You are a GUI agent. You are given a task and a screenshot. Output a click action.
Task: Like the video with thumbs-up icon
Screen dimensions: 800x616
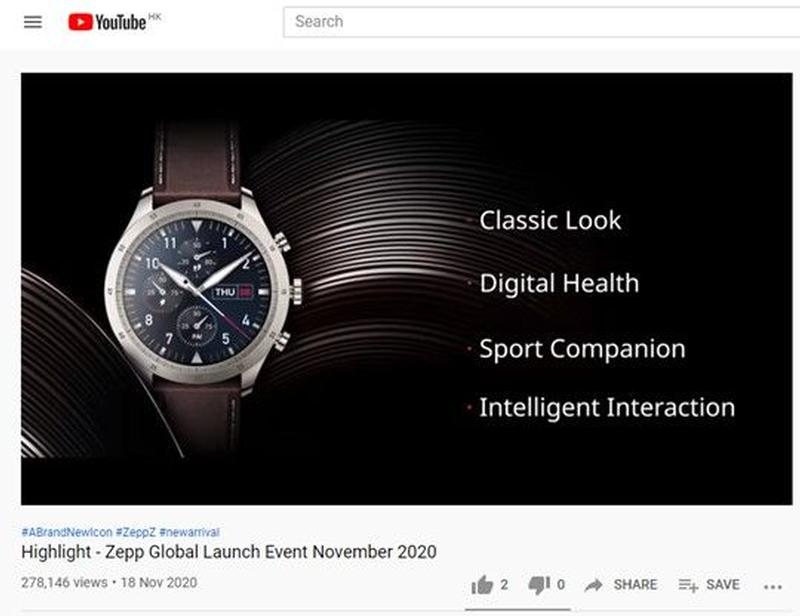pos(482,585)
